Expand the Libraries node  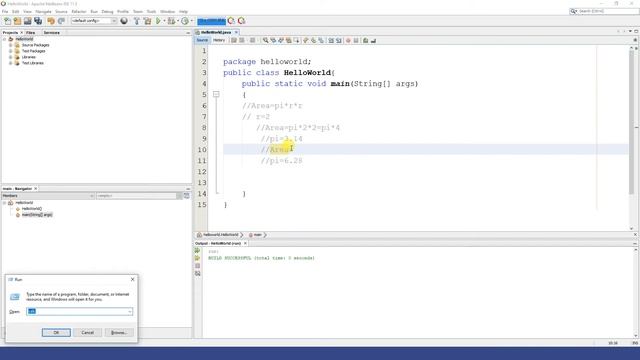11,58
